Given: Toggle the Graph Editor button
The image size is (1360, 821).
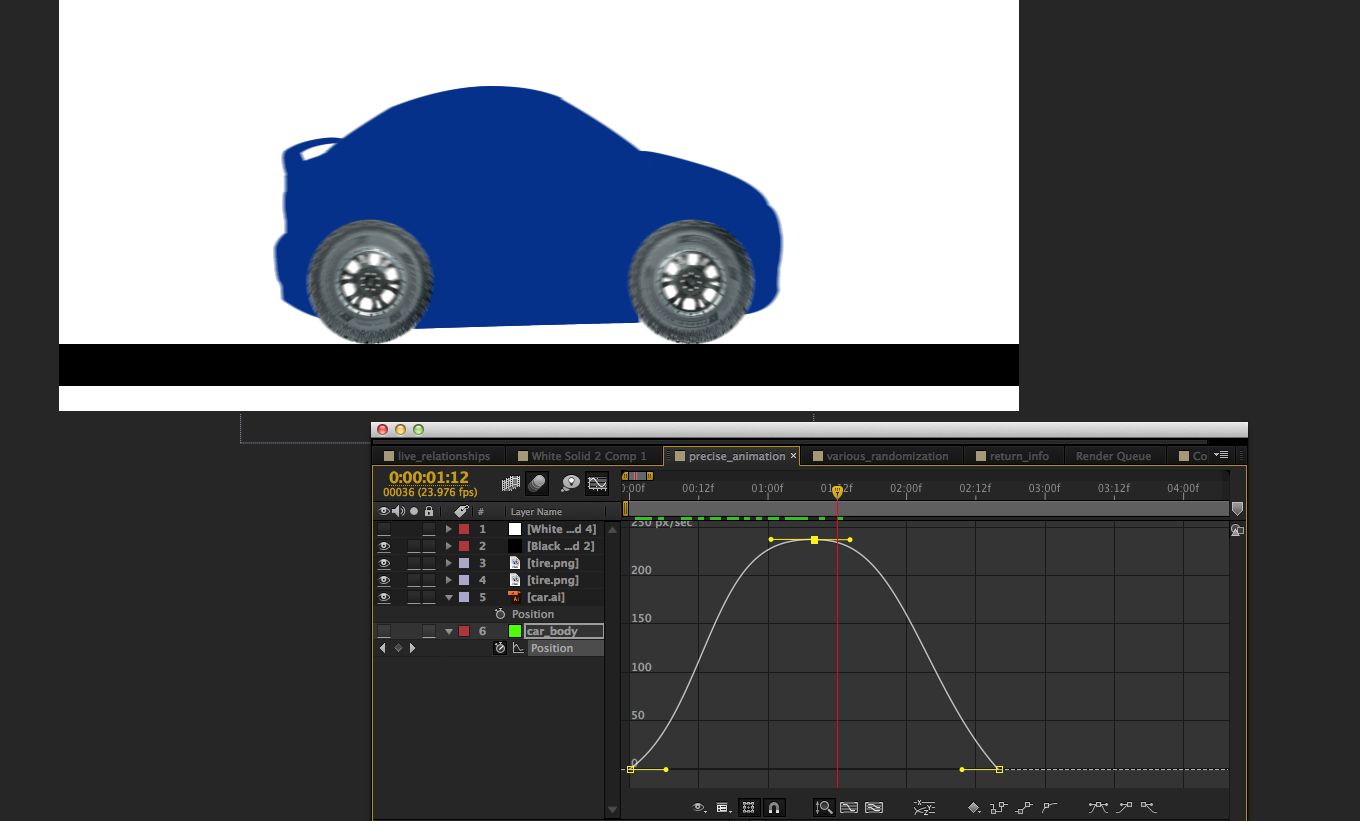Looking at the screenshot, I should click(597, 483).
